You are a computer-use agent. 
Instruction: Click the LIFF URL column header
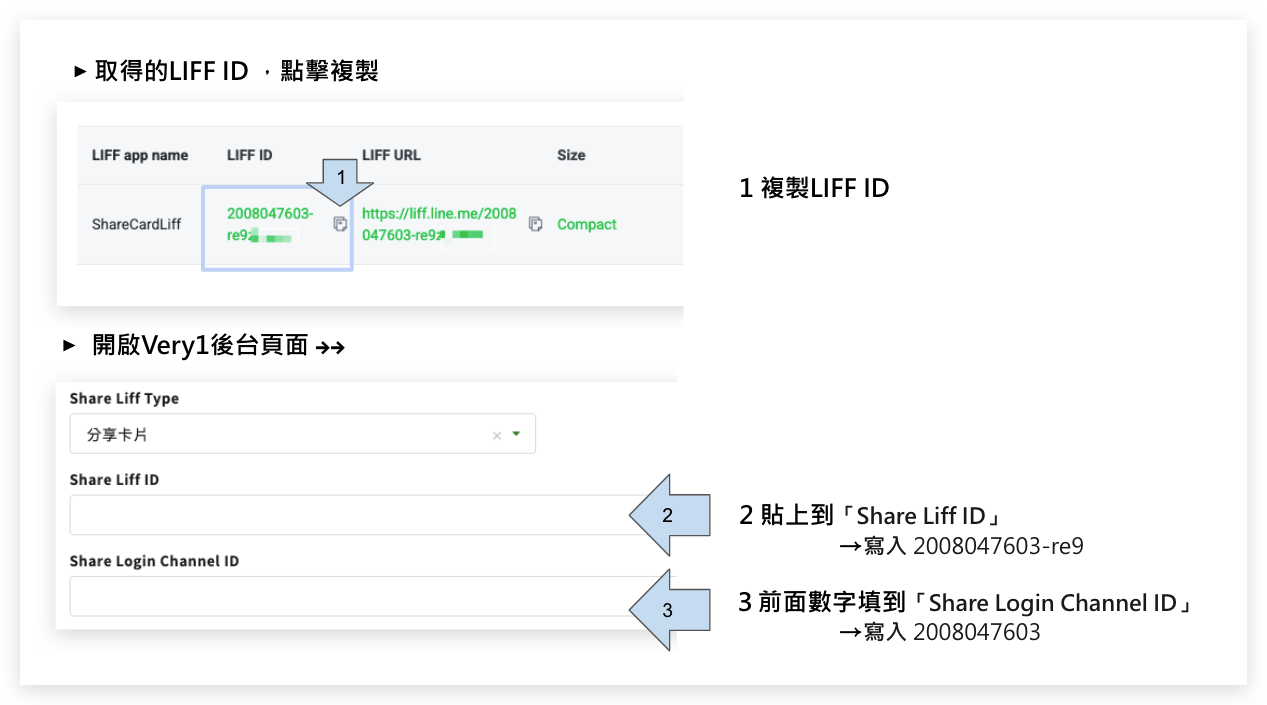pos(391,155)
